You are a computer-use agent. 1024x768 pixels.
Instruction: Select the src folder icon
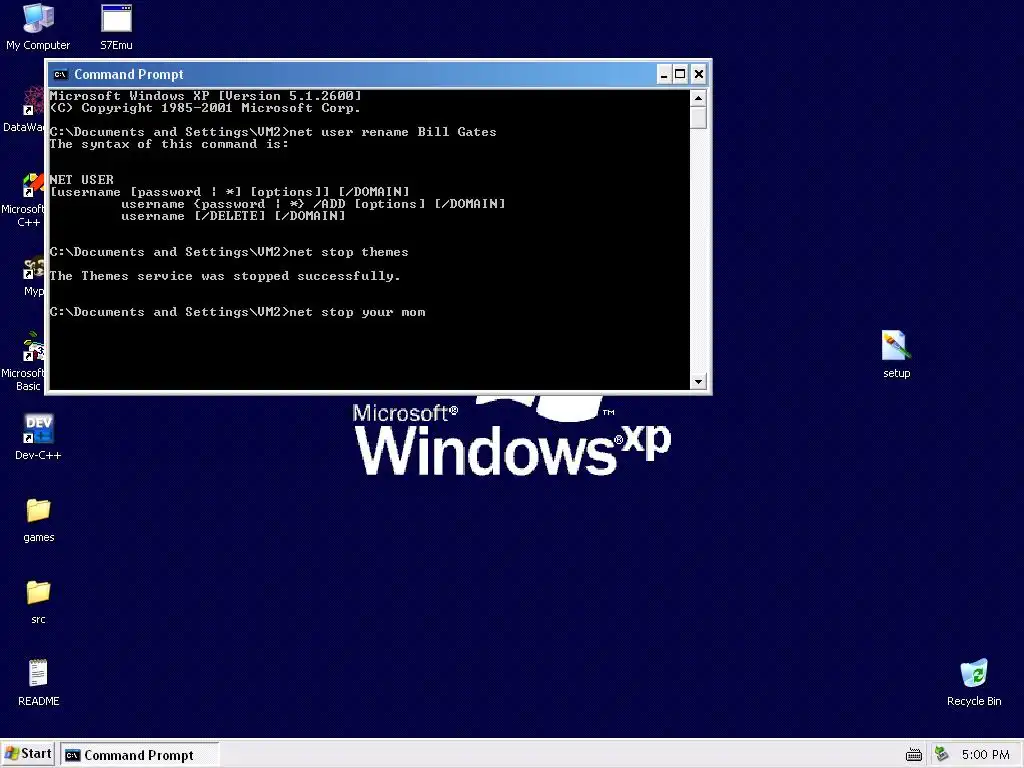pos(39,601)
